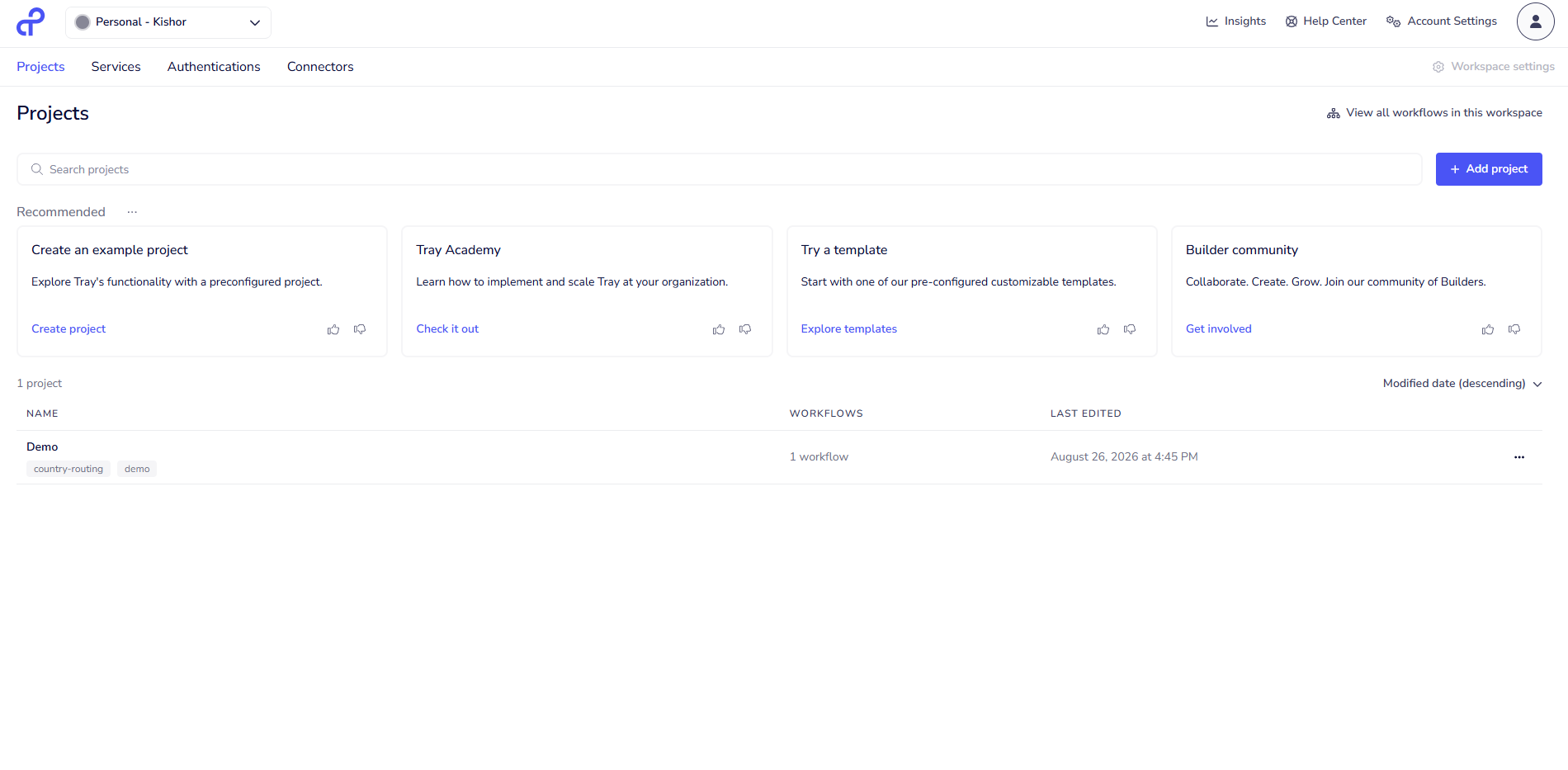Click the LAST EDITED column header

pyautogui.click(x=1085, y=414)
